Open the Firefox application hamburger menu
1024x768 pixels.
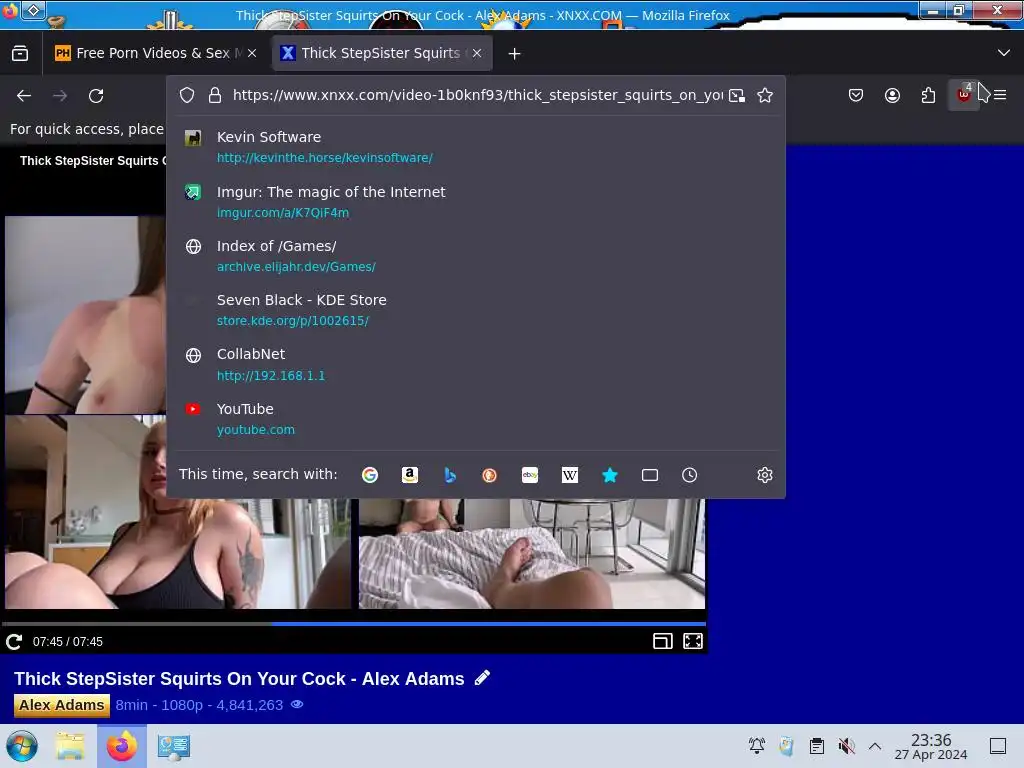click(x=1000, y=95)
